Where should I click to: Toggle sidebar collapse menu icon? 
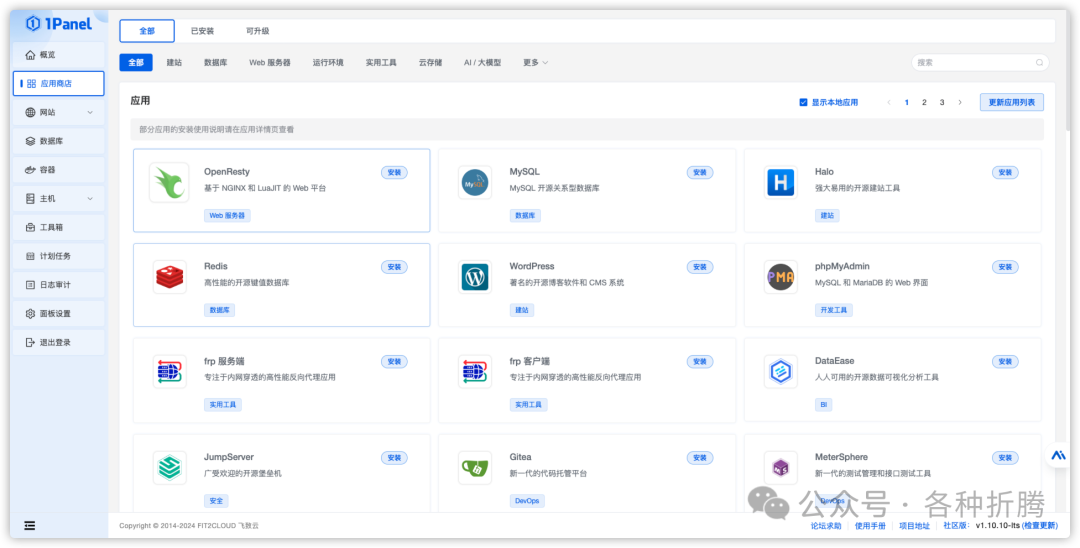pyautogui.click(x=30, y=525)
